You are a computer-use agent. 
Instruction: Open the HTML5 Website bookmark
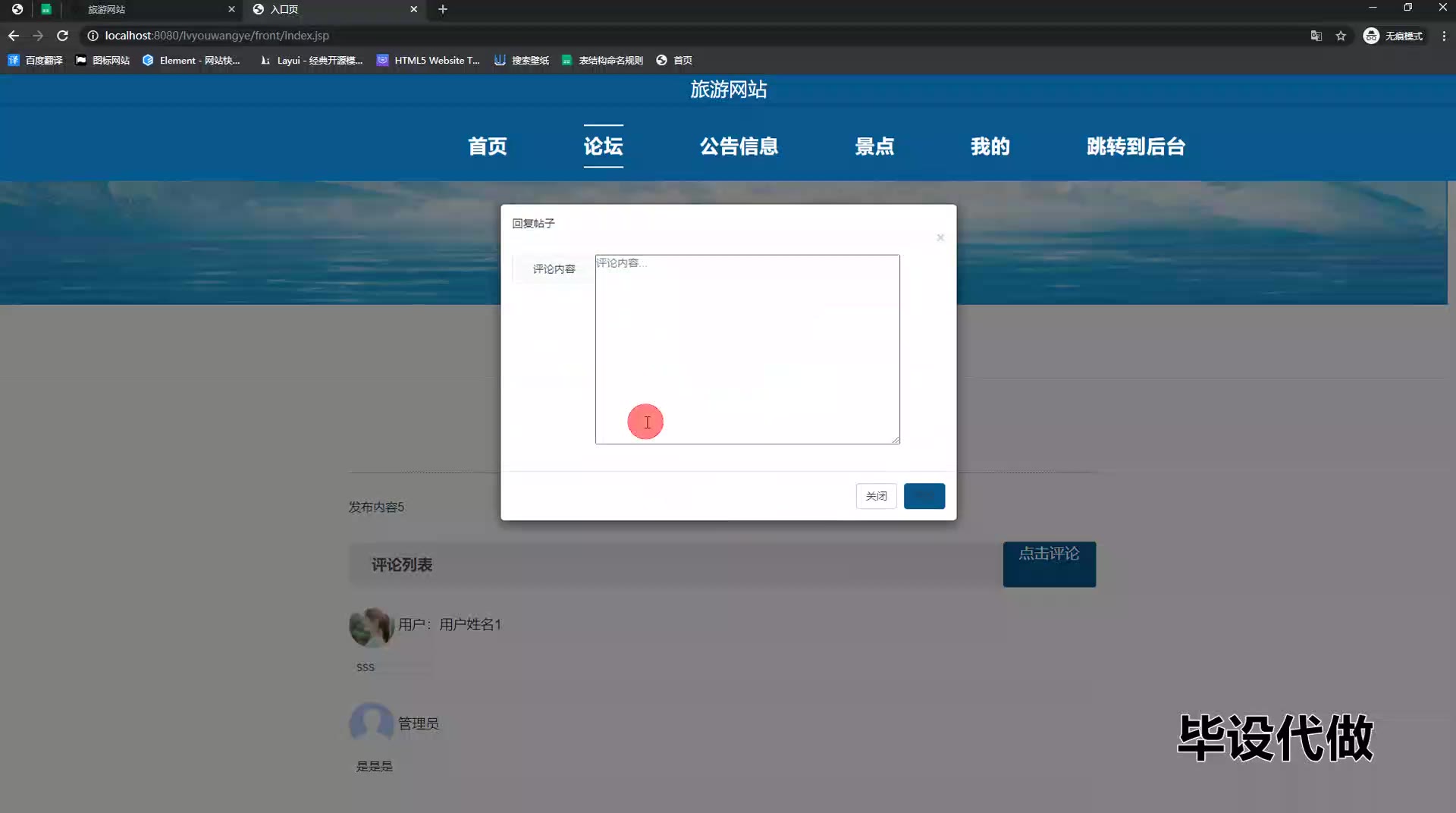428,61
